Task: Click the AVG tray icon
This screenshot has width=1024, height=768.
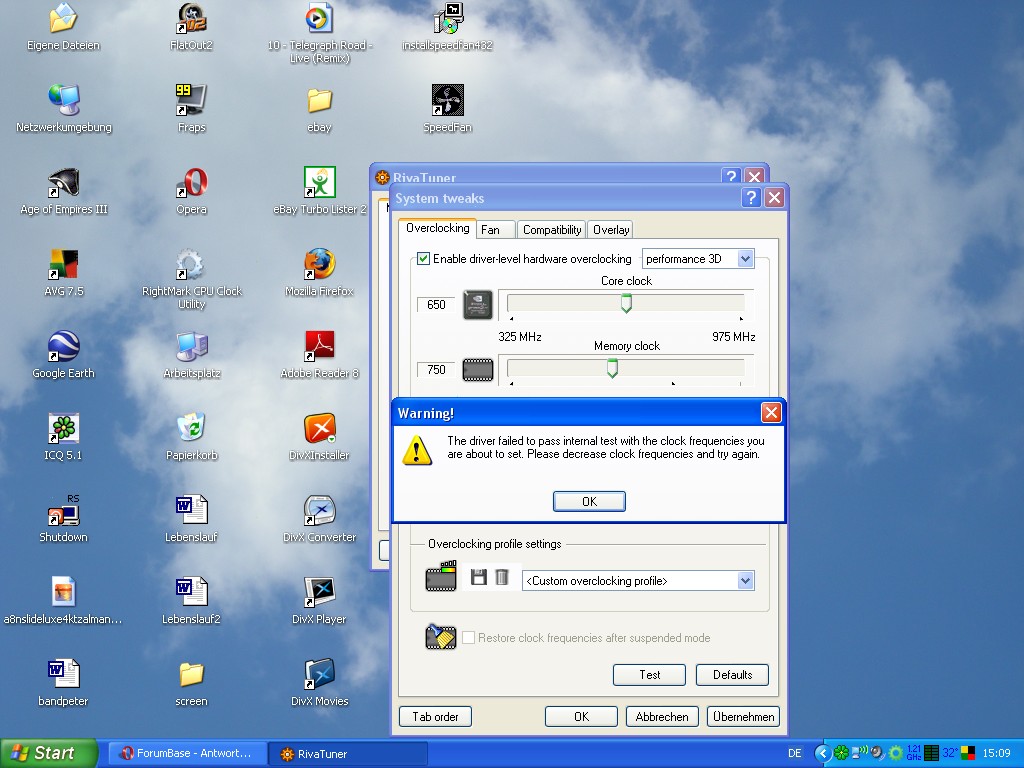Action: click(x=968, y=752)
